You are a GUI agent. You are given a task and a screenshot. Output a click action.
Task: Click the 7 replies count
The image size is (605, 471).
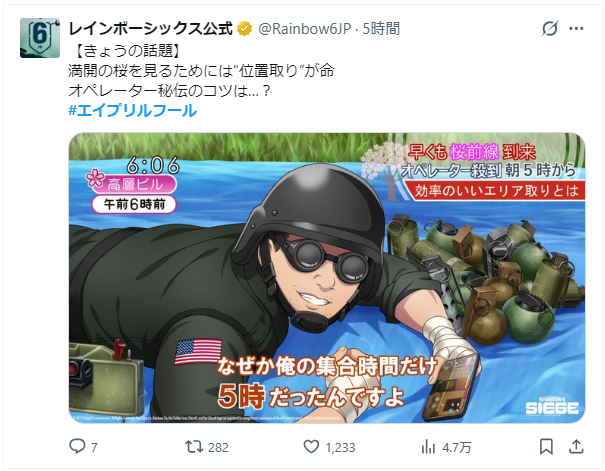pos(94,447)
